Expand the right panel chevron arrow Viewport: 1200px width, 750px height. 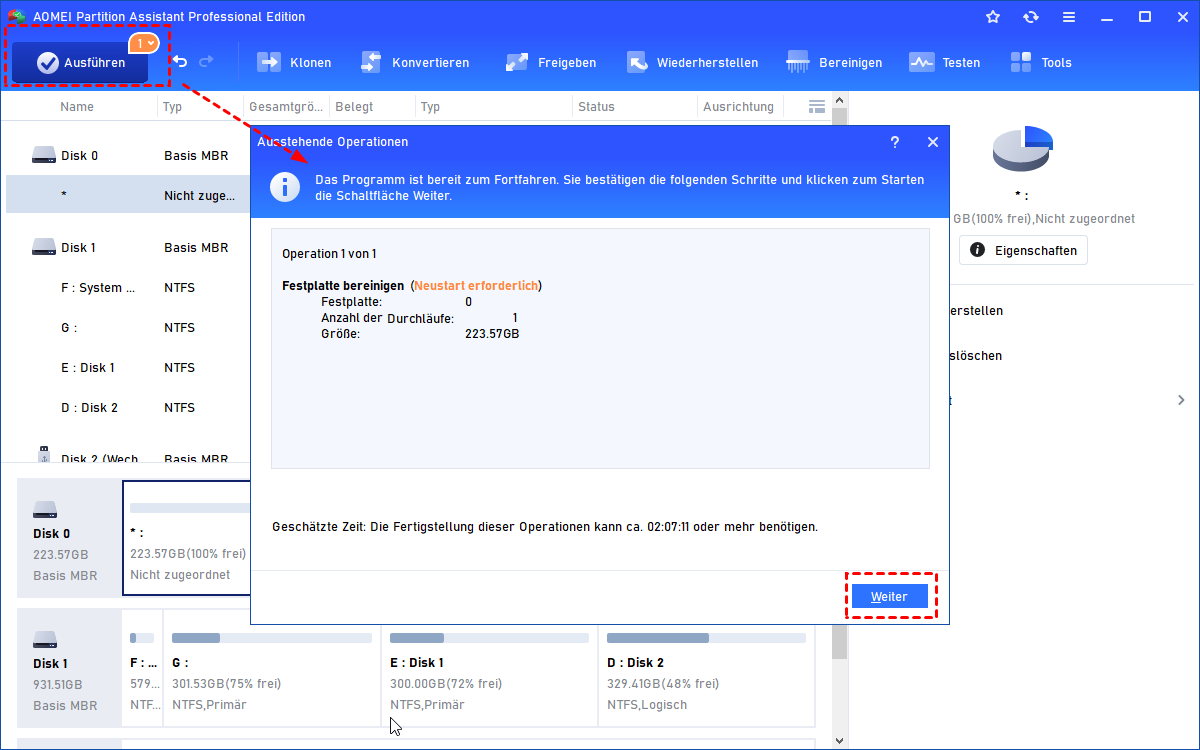[x=1181, y=400]
